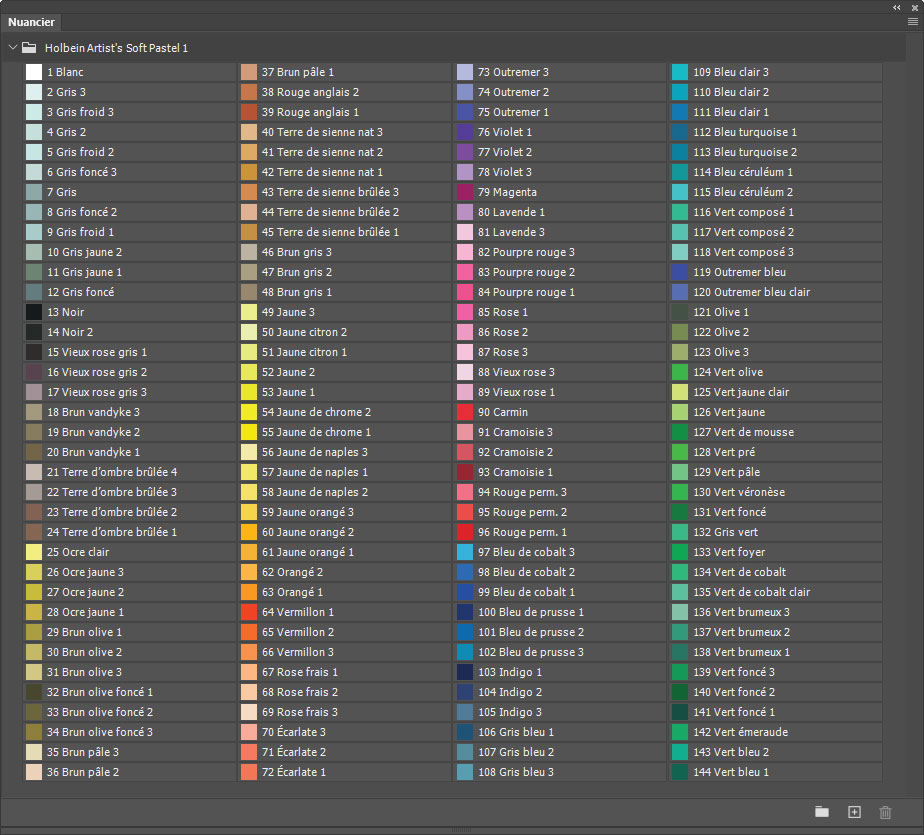Switch to the Nuancier tab
The width and height of the screenshot is (924, 835).
[31, 22]
